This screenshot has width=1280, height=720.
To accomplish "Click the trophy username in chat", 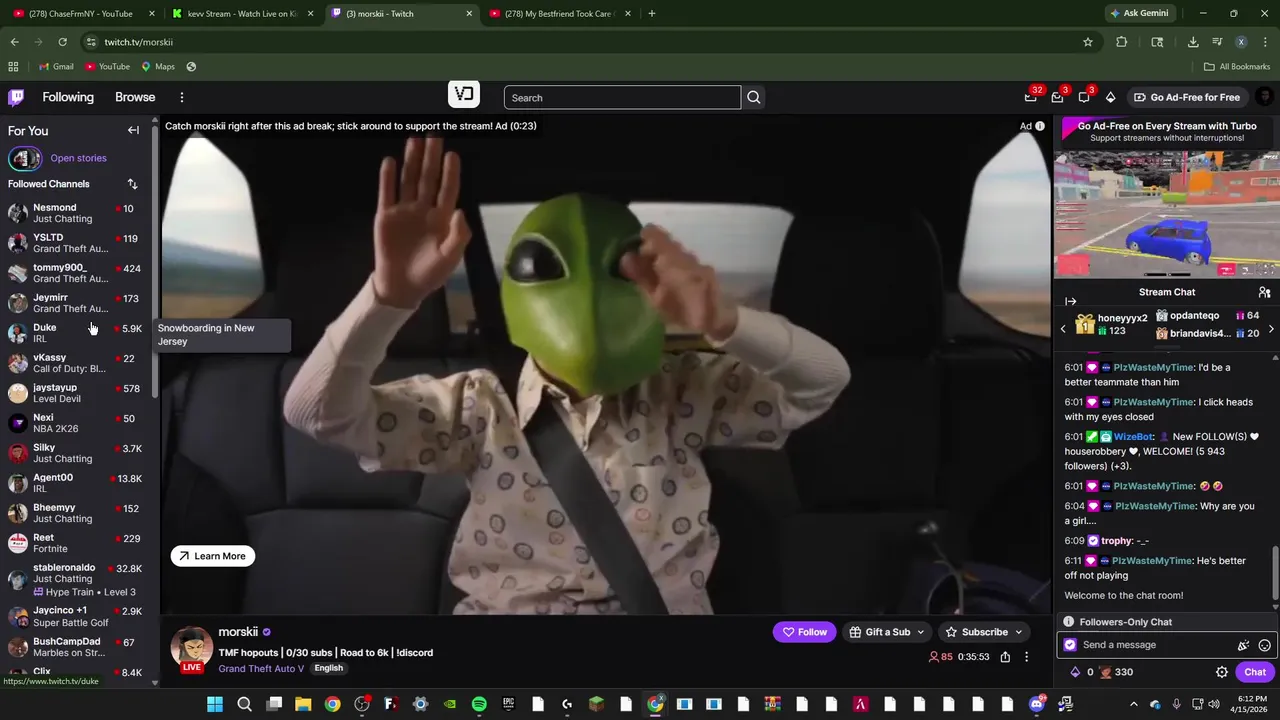I will [x=1117, y=541].
